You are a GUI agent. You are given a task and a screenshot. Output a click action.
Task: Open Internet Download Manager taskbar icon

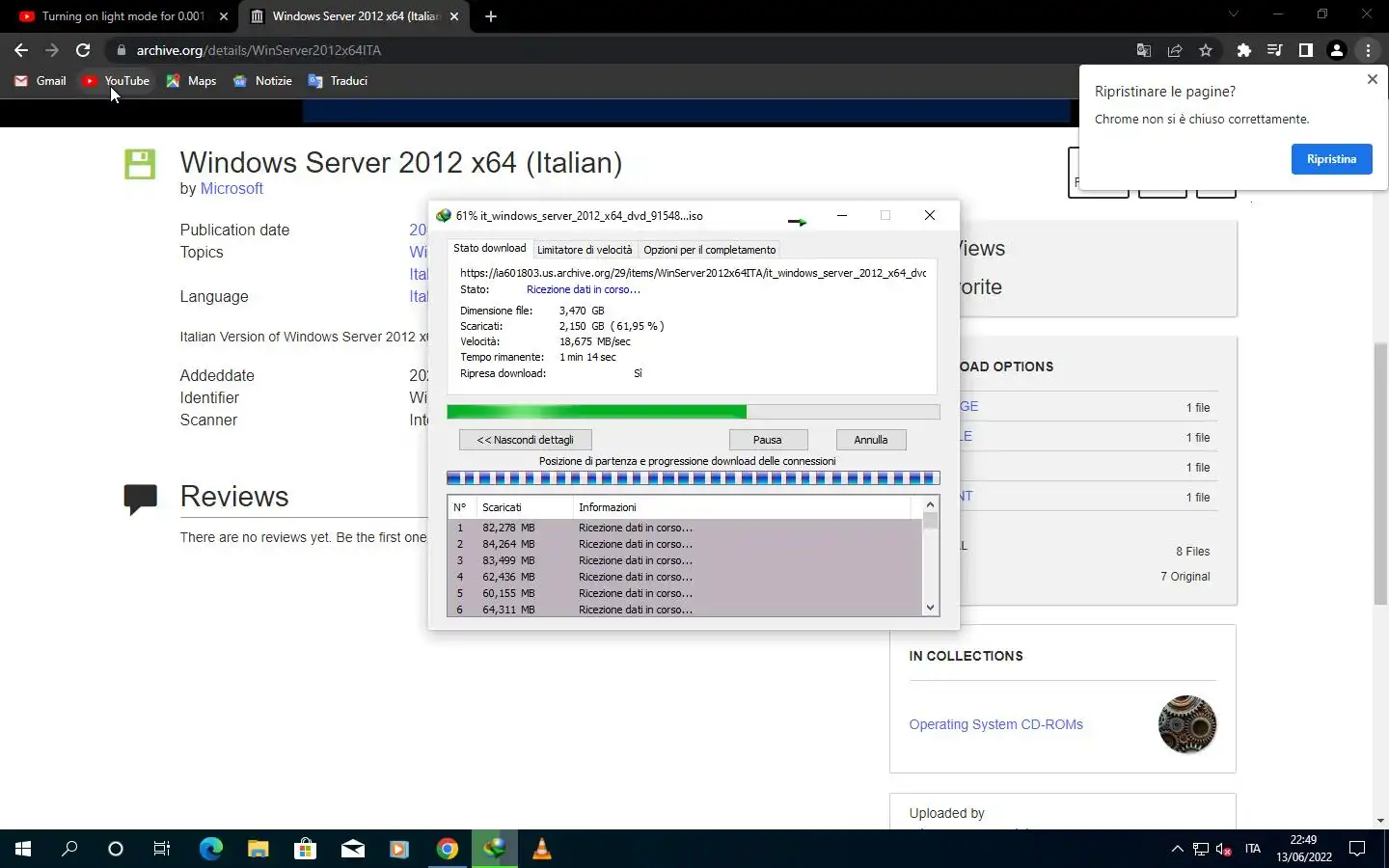(x=495, y=849)
